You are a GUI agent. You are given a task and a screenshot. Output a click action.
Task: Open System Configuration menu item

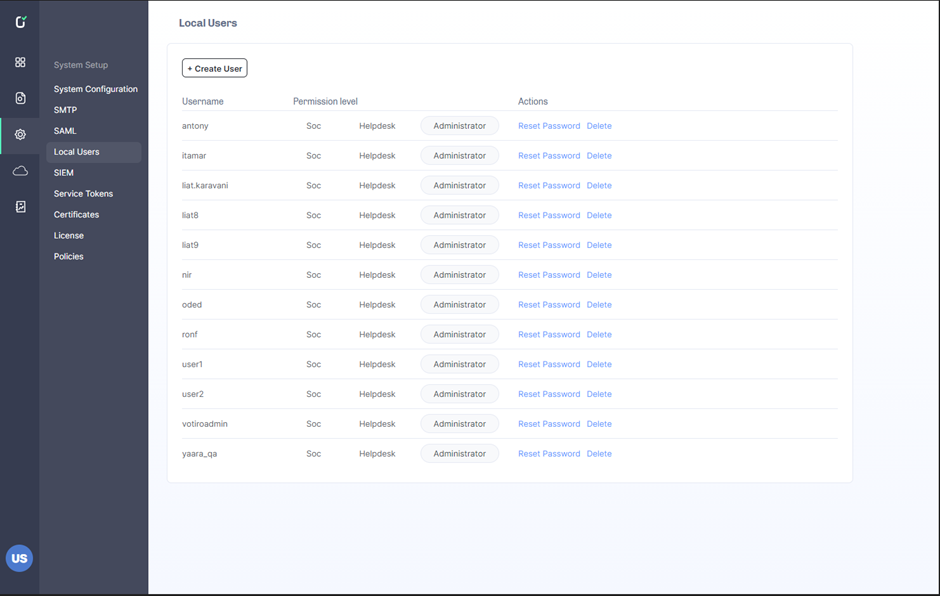point(95,89)
